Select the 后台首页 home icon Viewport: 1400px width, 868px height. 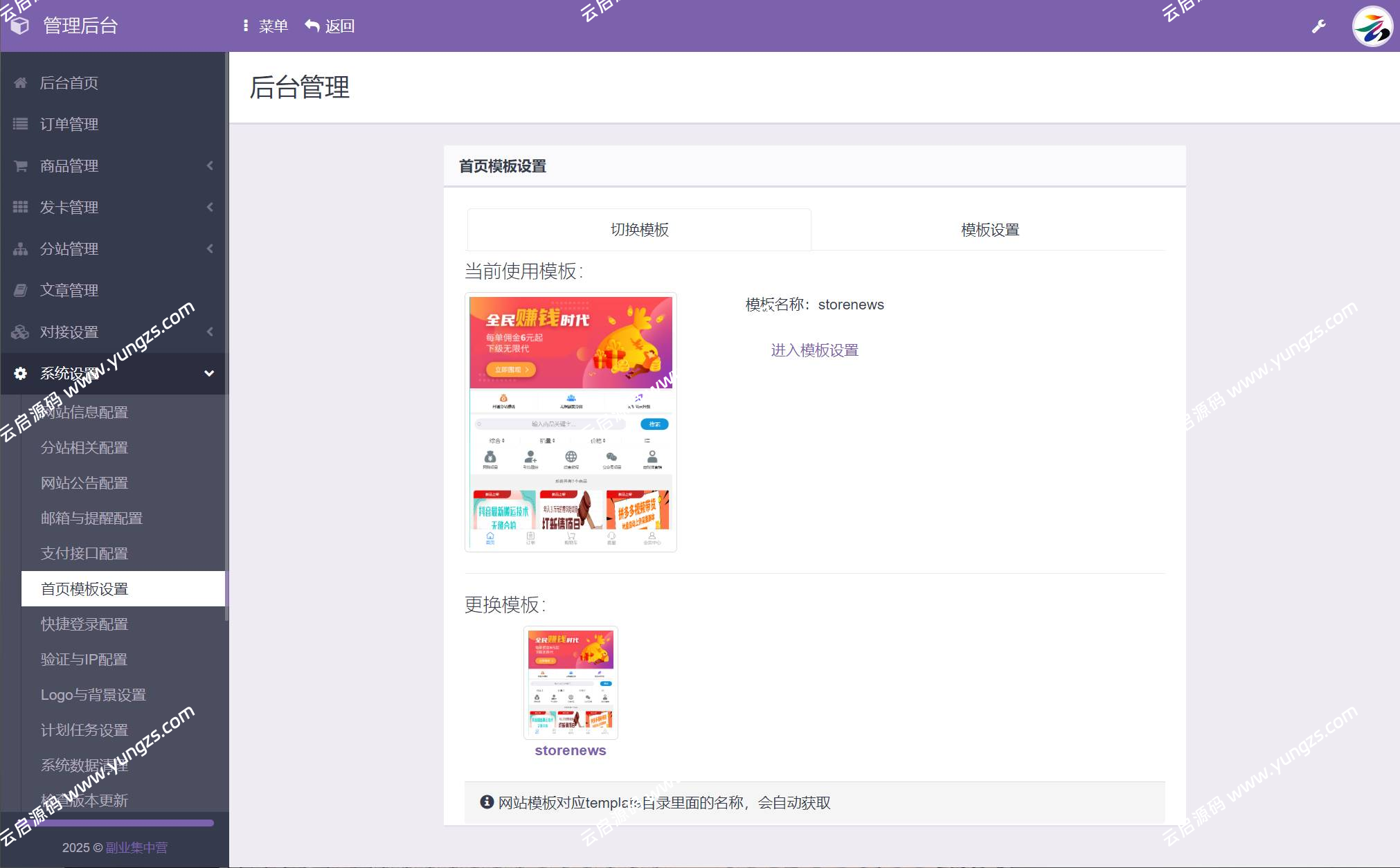coord(20,82)
